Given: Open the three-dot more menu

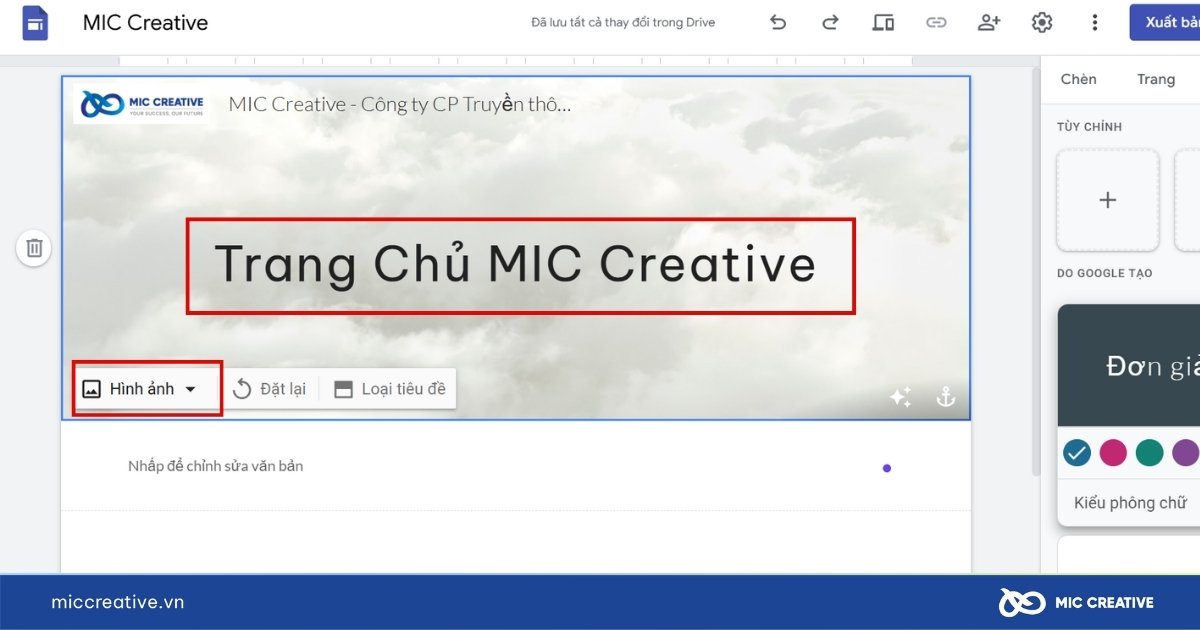Looking at the screenshot, I should coord(1095,22).
